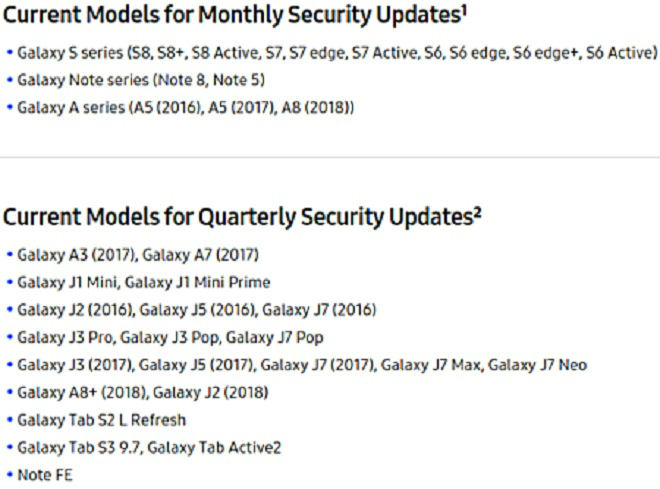Select the Galaxy A7 (2017) text
The width and height of the screenshot is (660, 489).
coord(200,254)
